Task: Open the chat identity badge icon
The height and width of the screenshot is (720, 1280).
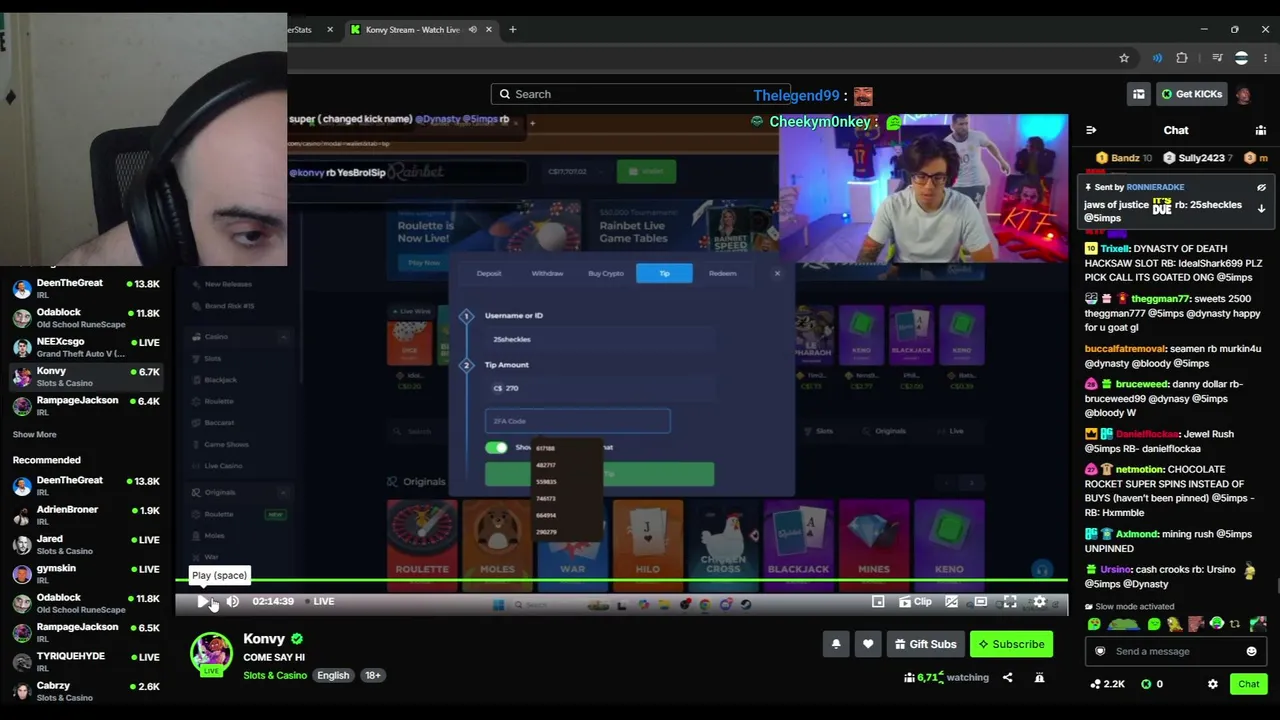Action: [x=1100, y=651]
